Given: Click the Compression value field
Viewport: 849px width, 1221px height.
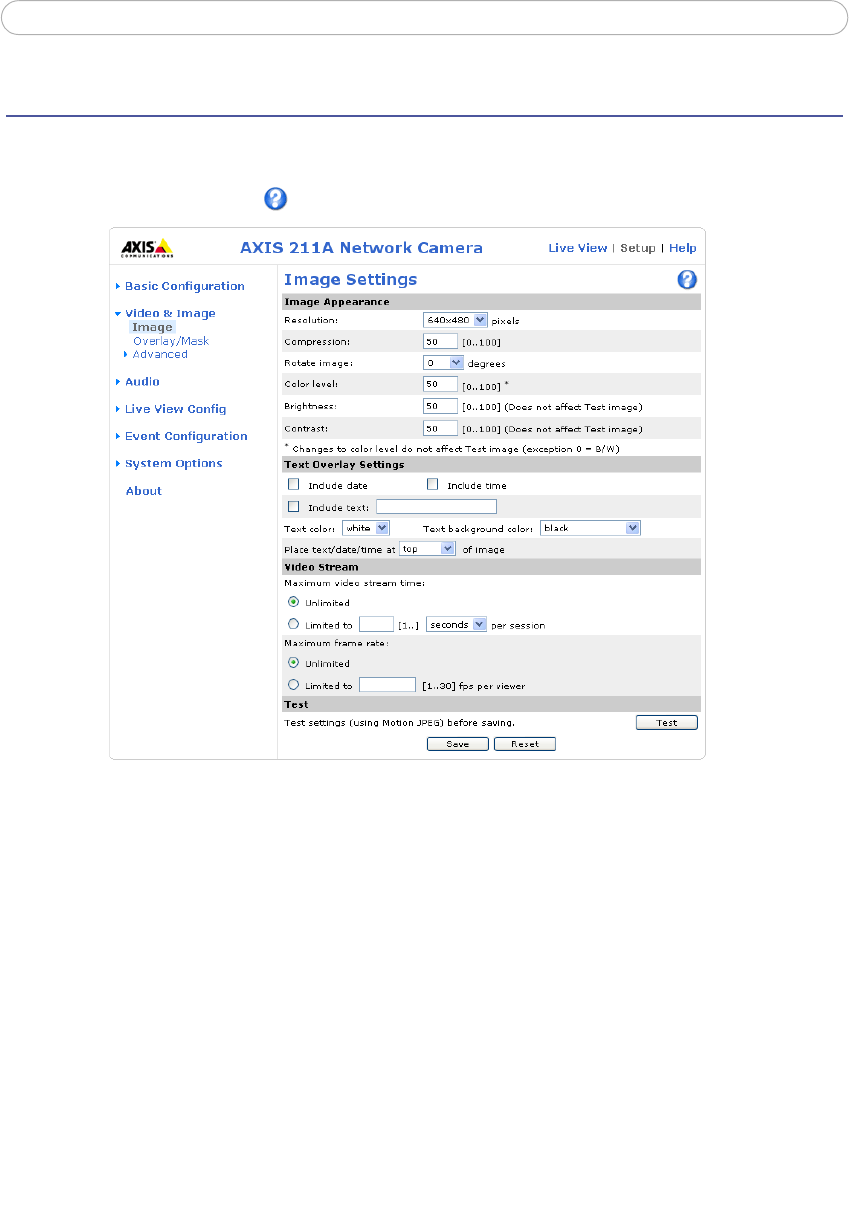Looking at the screenshot, I should [440, 341].
